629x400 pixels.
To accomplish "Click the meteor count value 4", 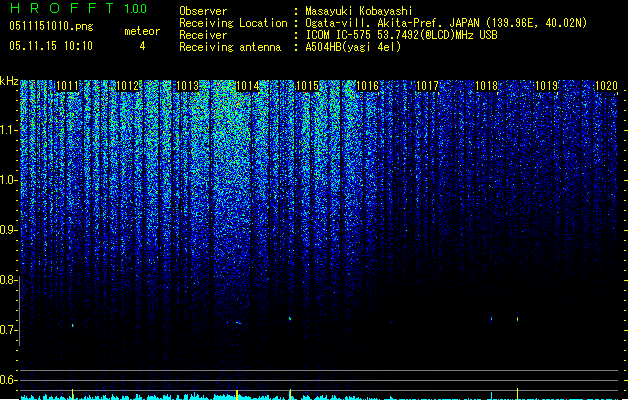I will [x=142, y=46].
